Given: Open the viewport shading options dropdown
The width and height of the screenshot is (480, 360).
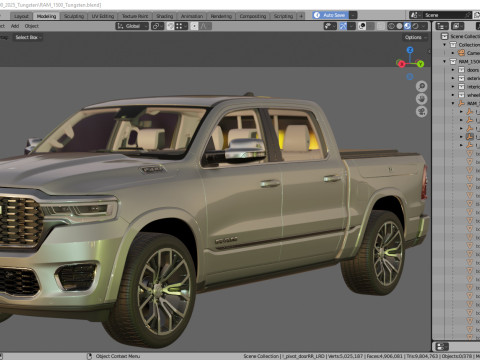Looking at the screenshot, I should click(x=424, y=26).
